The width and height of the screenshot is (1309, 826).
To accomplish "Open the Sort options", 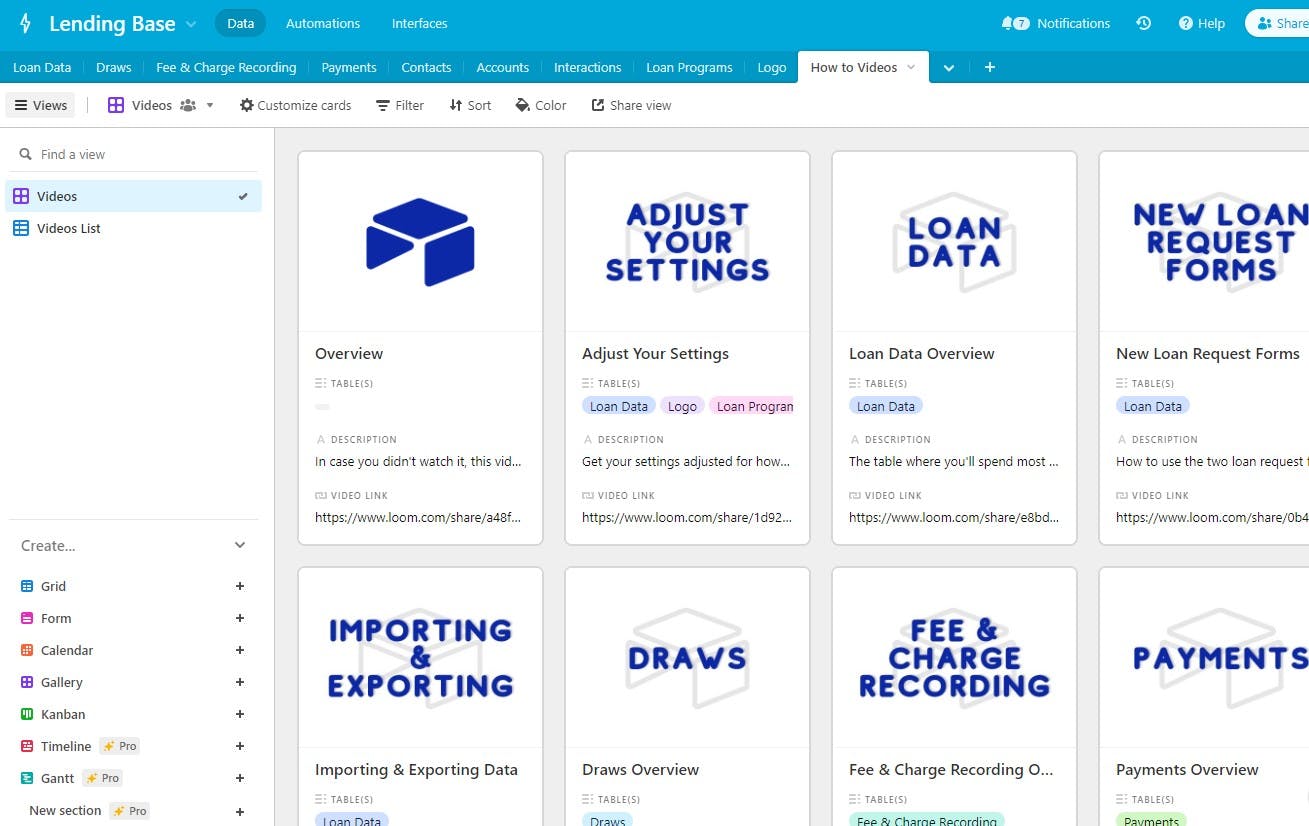I will click(470, 105).
